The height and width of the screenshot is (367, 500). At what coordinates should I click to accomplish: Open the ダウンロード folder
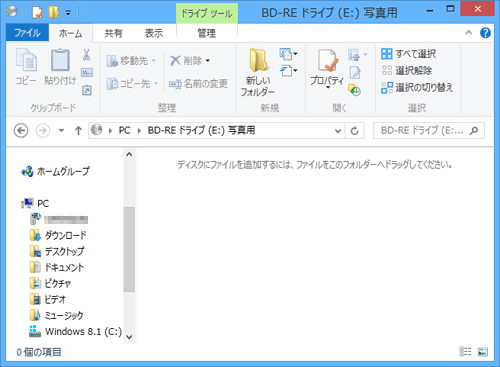point(58,235)
